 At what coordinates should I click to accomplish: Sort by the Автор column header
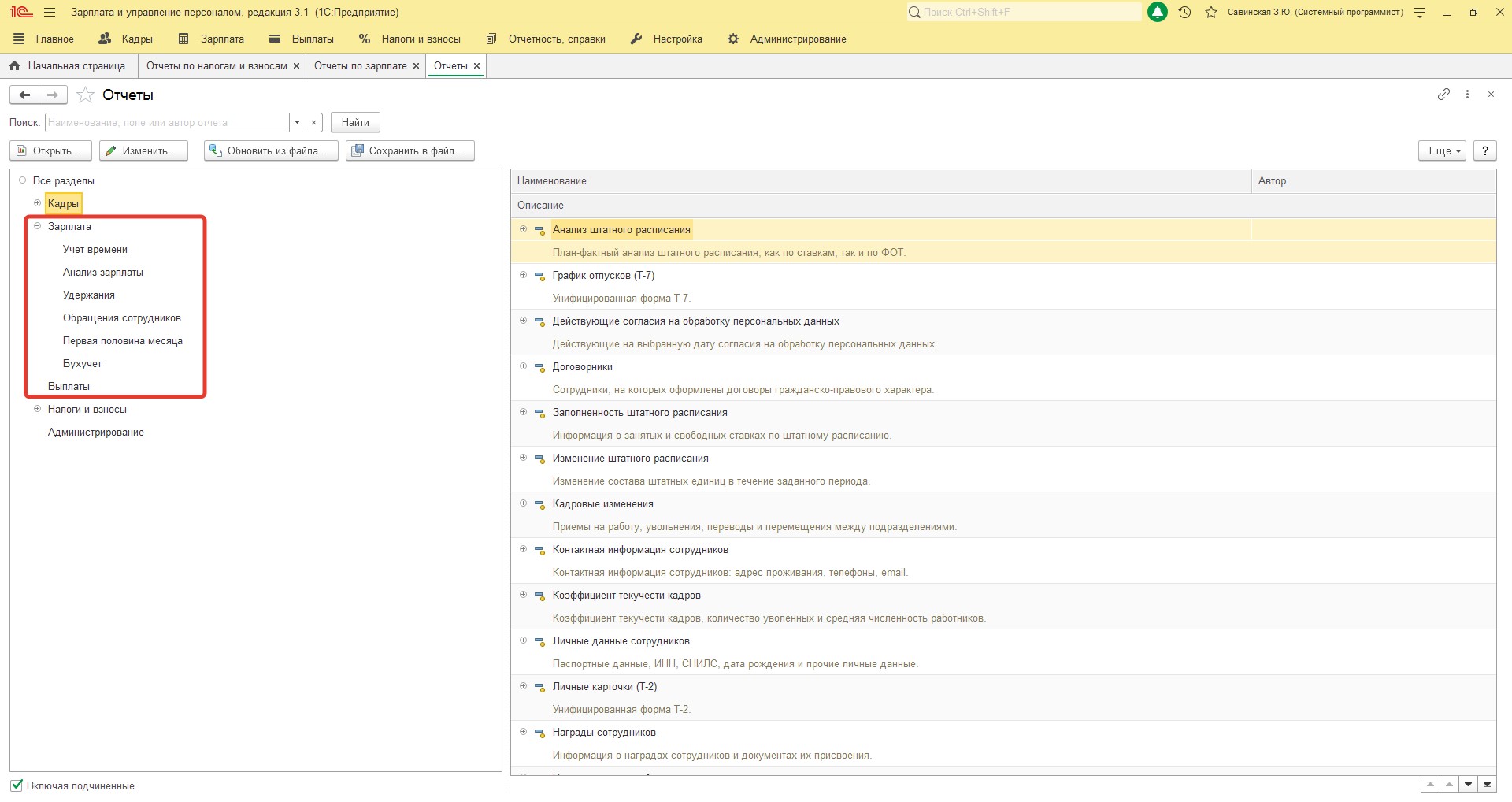(x=1373, y=181)
